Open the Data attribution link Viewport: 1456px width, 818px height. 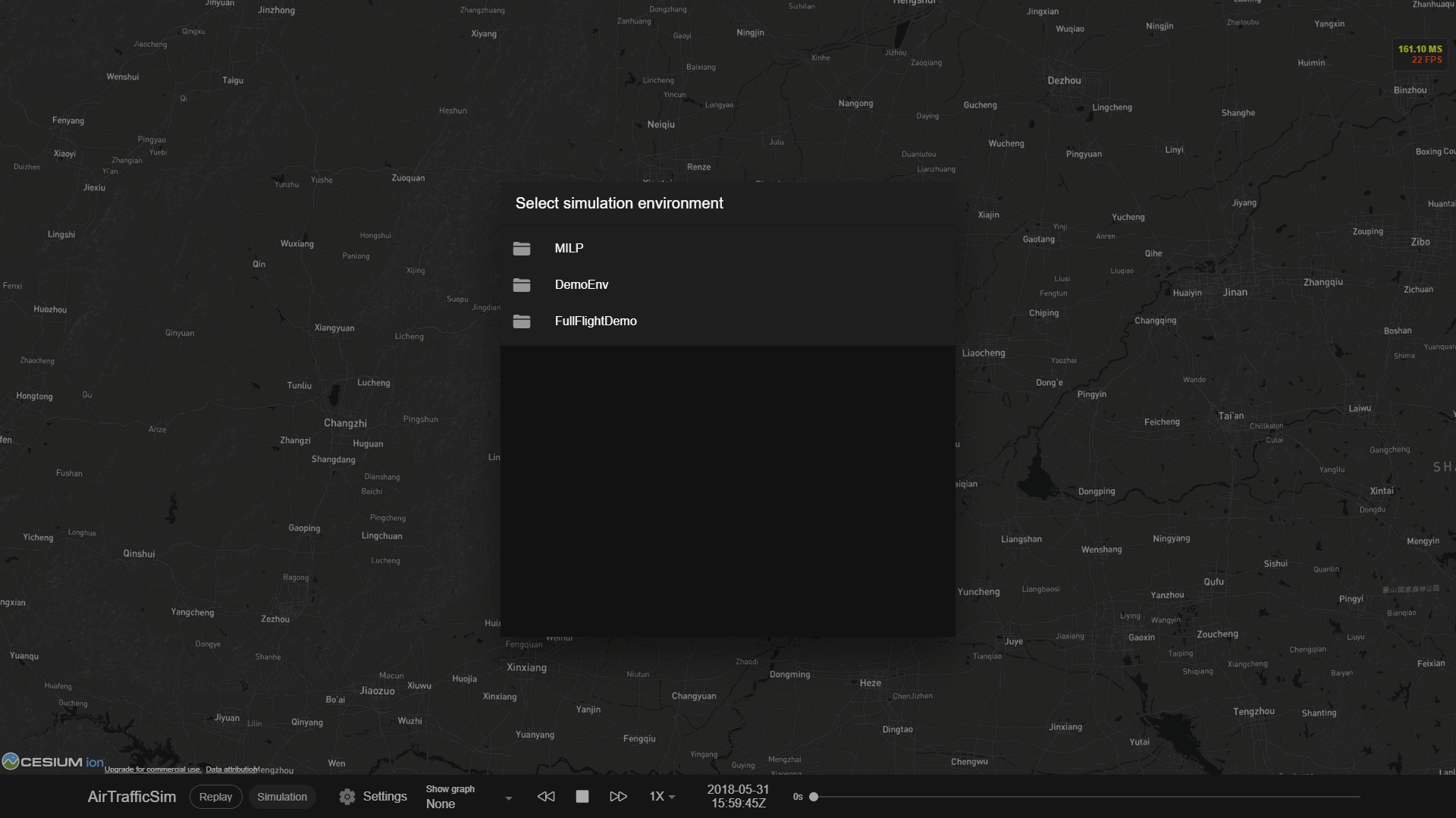[x=231, y=769]
